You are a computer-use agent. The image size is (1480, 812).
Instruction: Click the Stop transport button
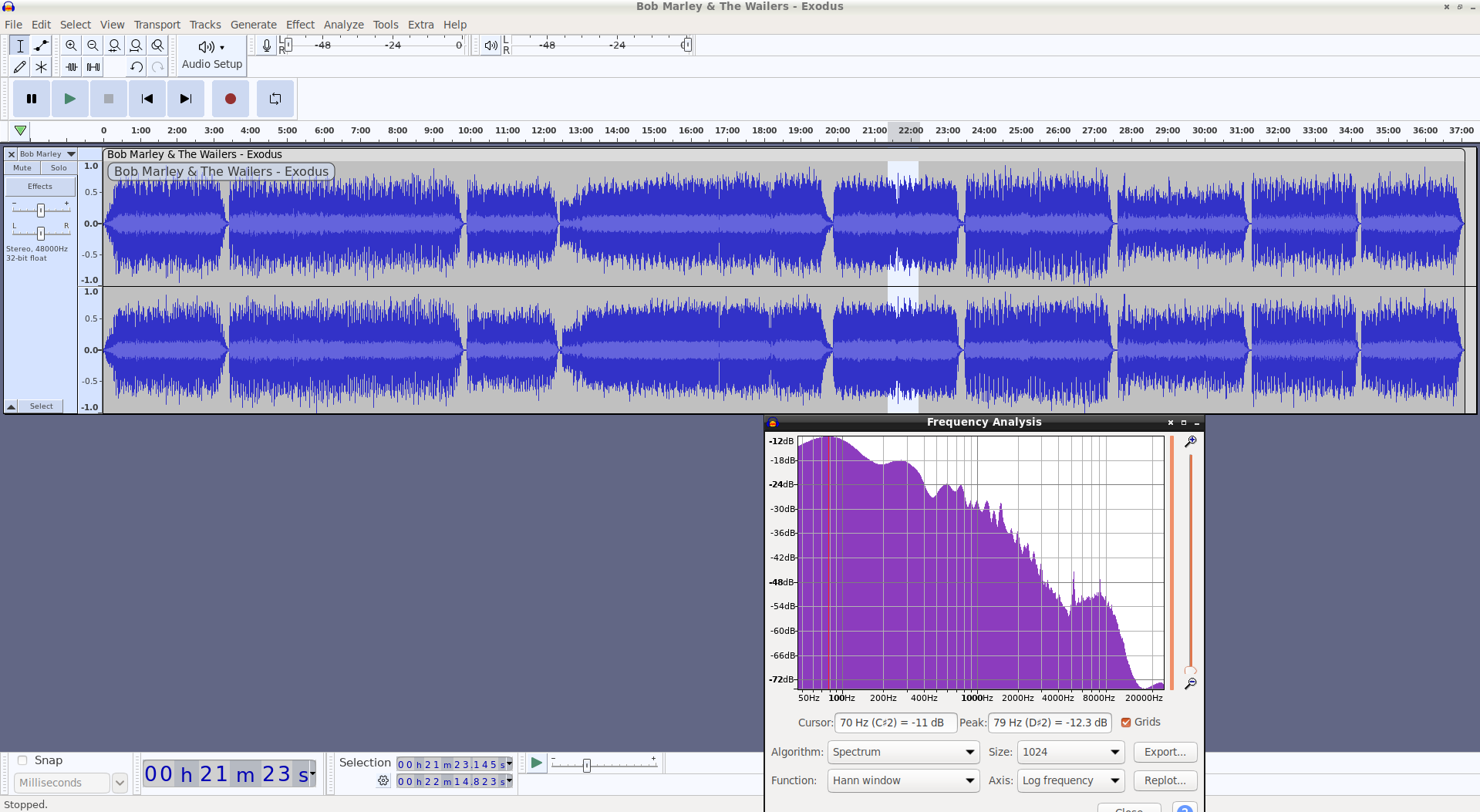point(109,99)
